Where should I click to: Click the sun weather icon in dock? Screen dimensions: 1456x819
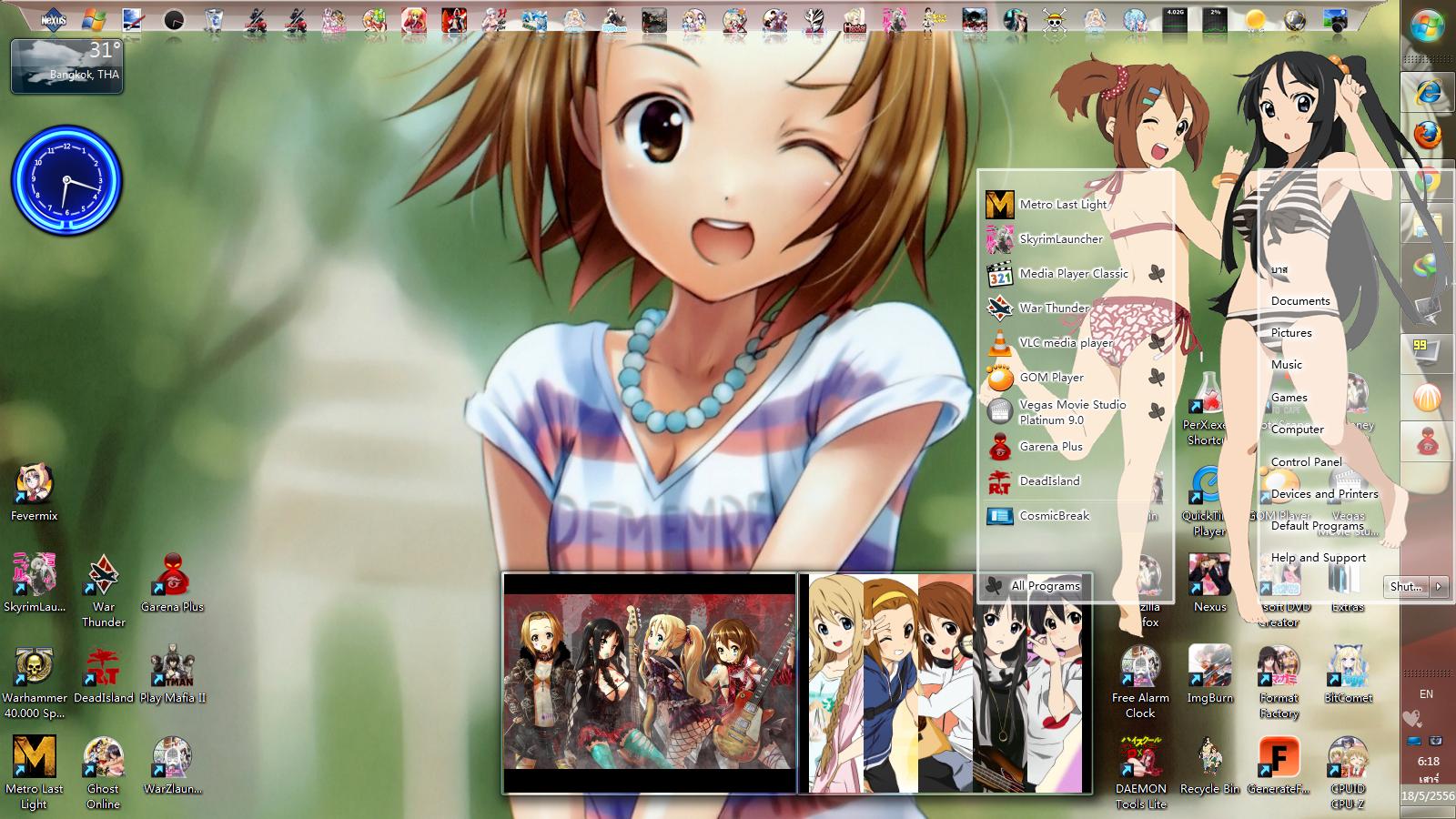[x=1255, y=19]
